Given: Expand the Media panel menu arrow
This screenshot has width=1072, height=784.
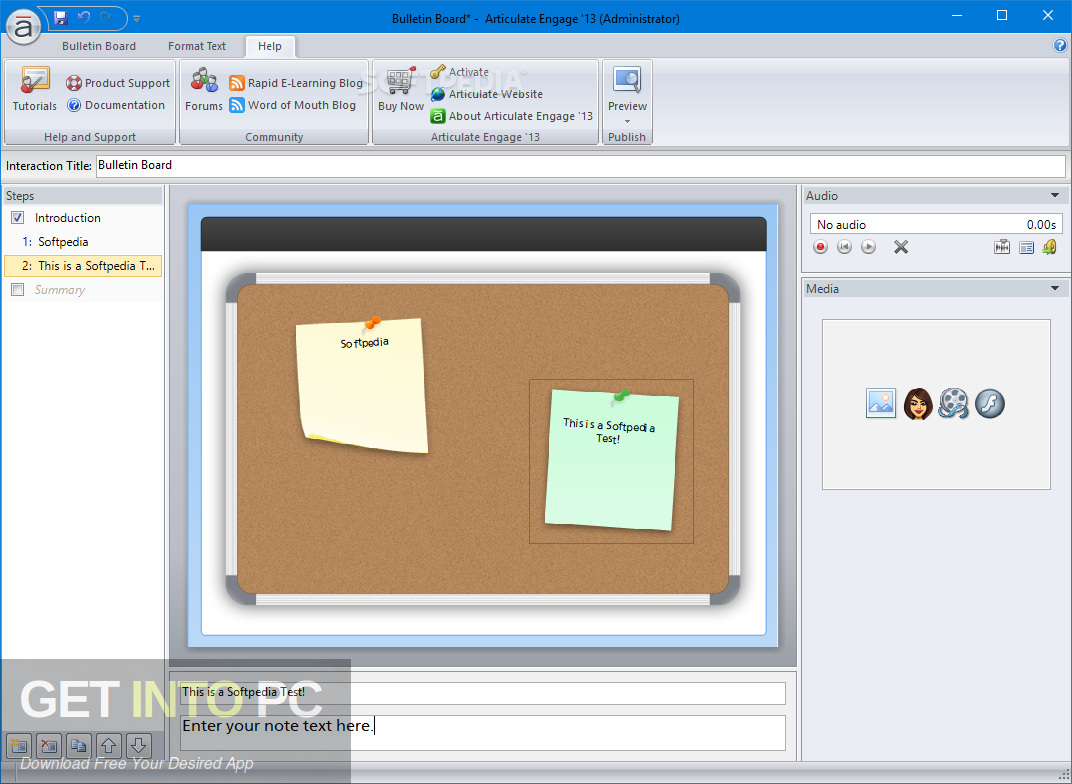Looking at the screenshot, I should (1055, 288).
